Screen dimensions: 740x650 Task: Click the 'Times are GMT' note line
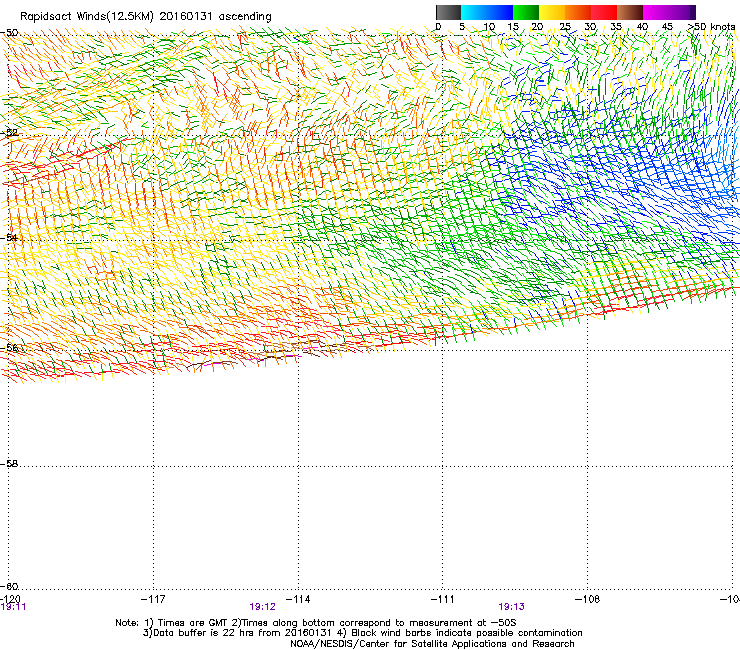pyautogui.click(x=316, y=623)
